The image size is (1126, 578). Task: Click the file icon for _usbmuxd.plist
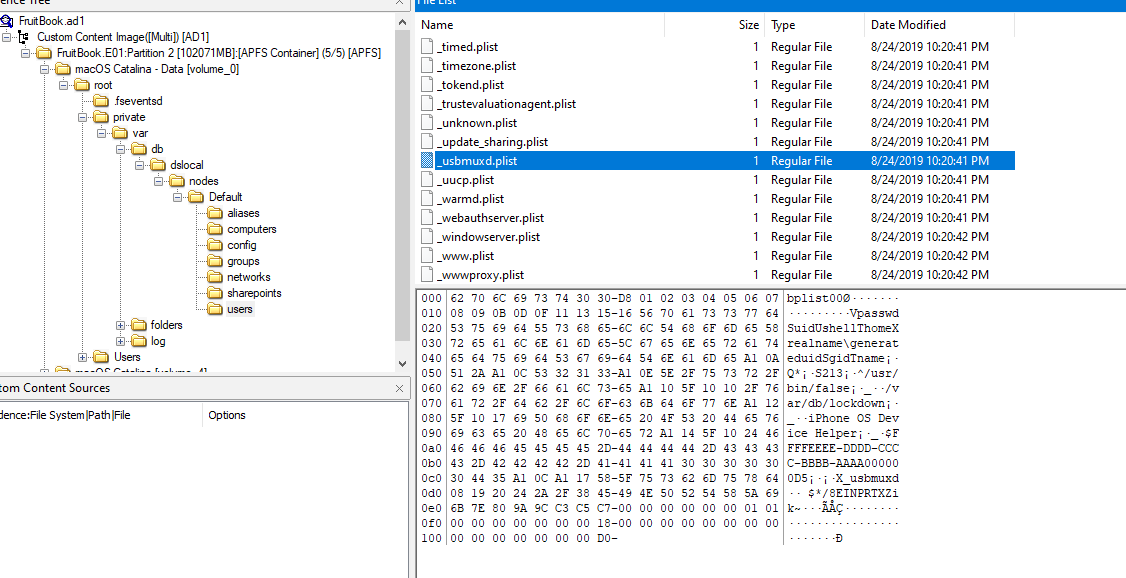[427, 161]
